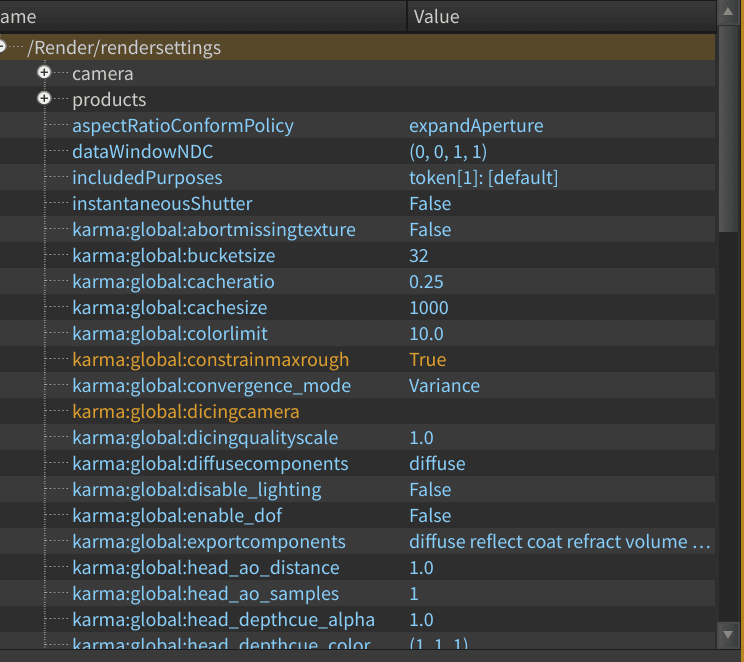Expand the camera tree node
The height and width of the screenshot is (662, 744).
(x=44, y=73)
